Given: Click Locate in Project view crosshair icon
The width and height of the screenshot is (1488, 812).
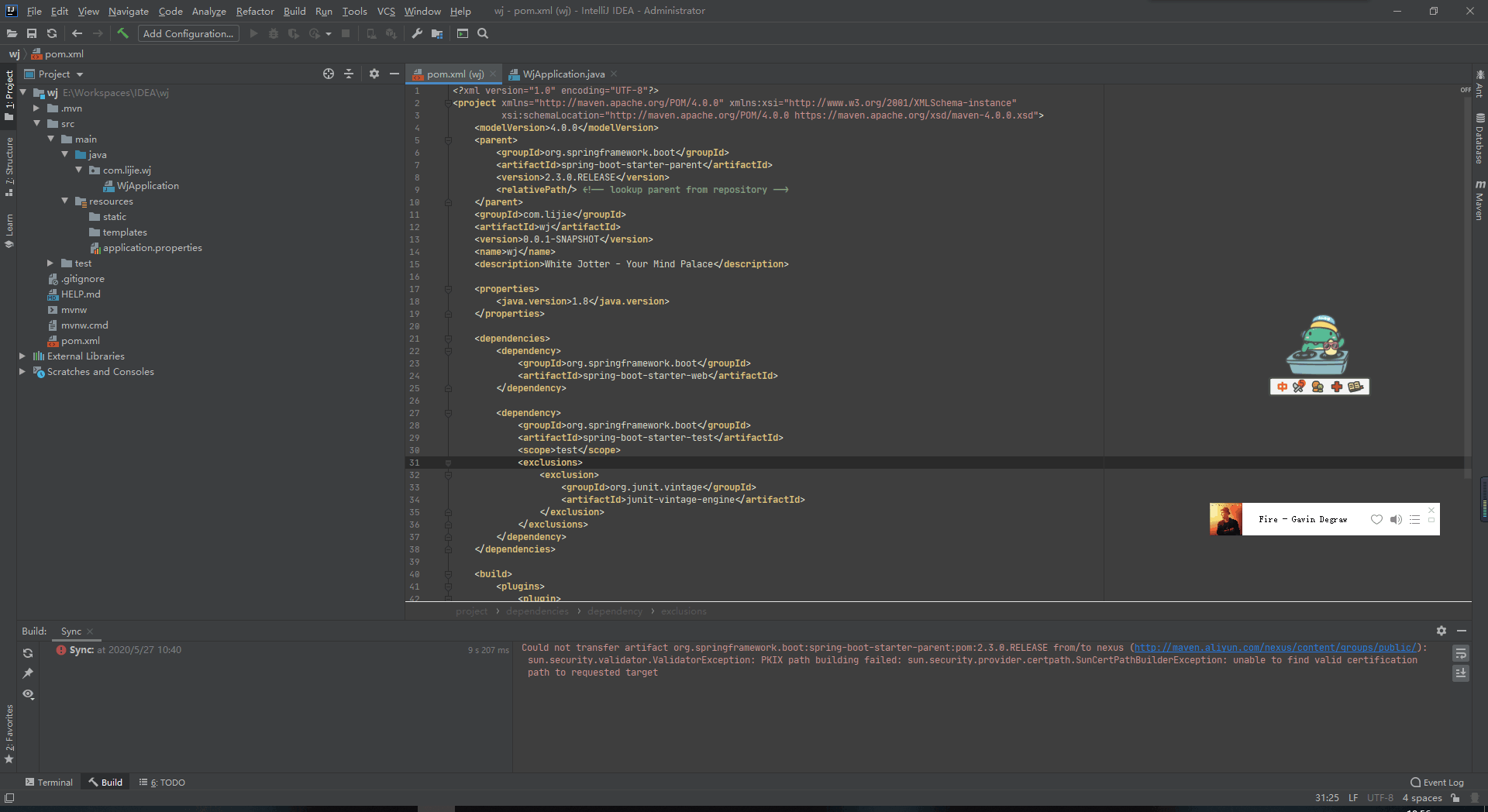Looking at the screenshot, I should click(329, 74).
